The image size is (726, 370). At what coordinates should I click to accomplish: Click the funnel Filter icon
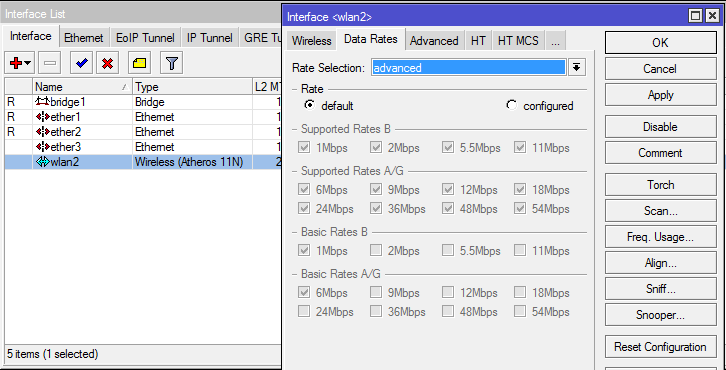(x=171, y=63)
